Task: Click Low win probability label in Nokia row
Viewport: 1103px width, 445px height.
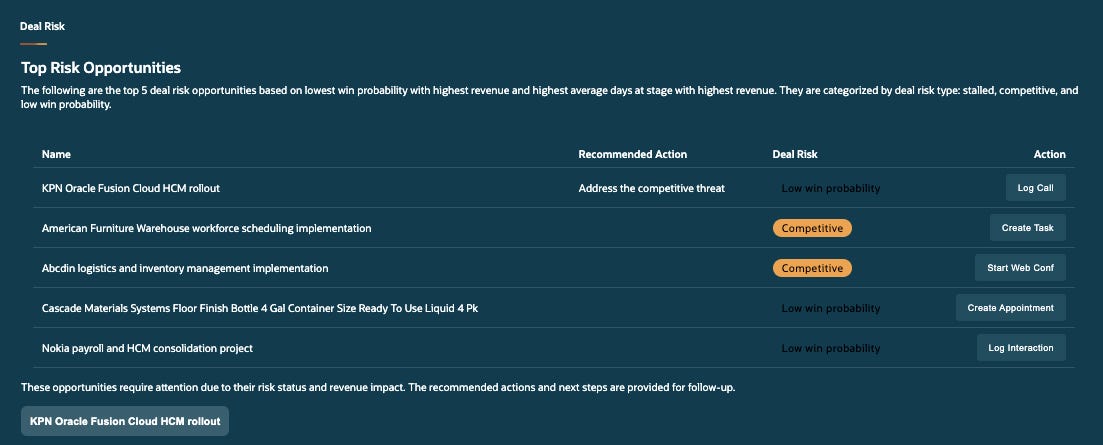Action: pos(830,348)
